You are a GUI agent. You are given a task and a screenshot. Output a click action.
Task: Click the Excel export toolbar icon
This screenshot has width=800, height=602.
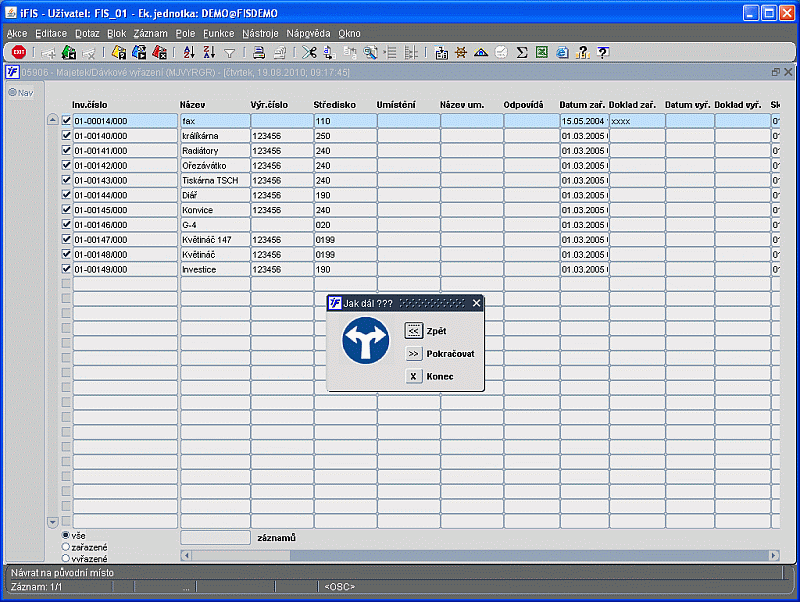point(541,52)
